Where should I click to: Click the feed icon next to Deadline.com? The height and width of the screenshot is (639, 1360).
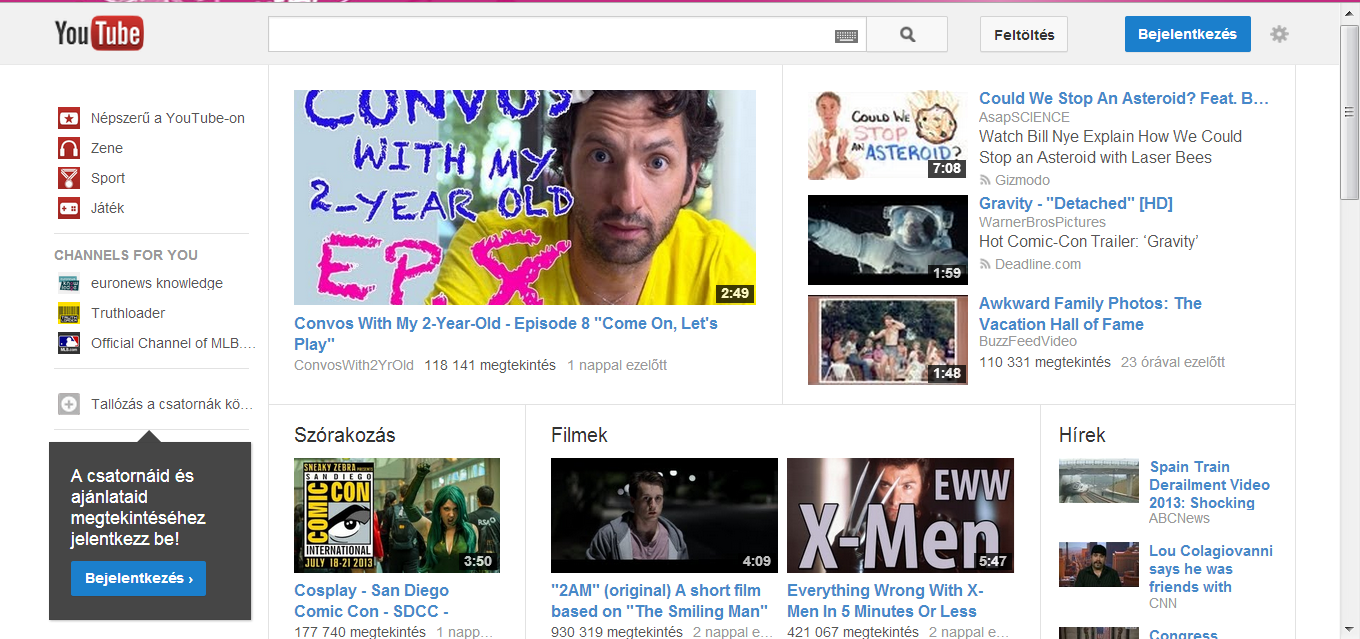tap(985, 265)
